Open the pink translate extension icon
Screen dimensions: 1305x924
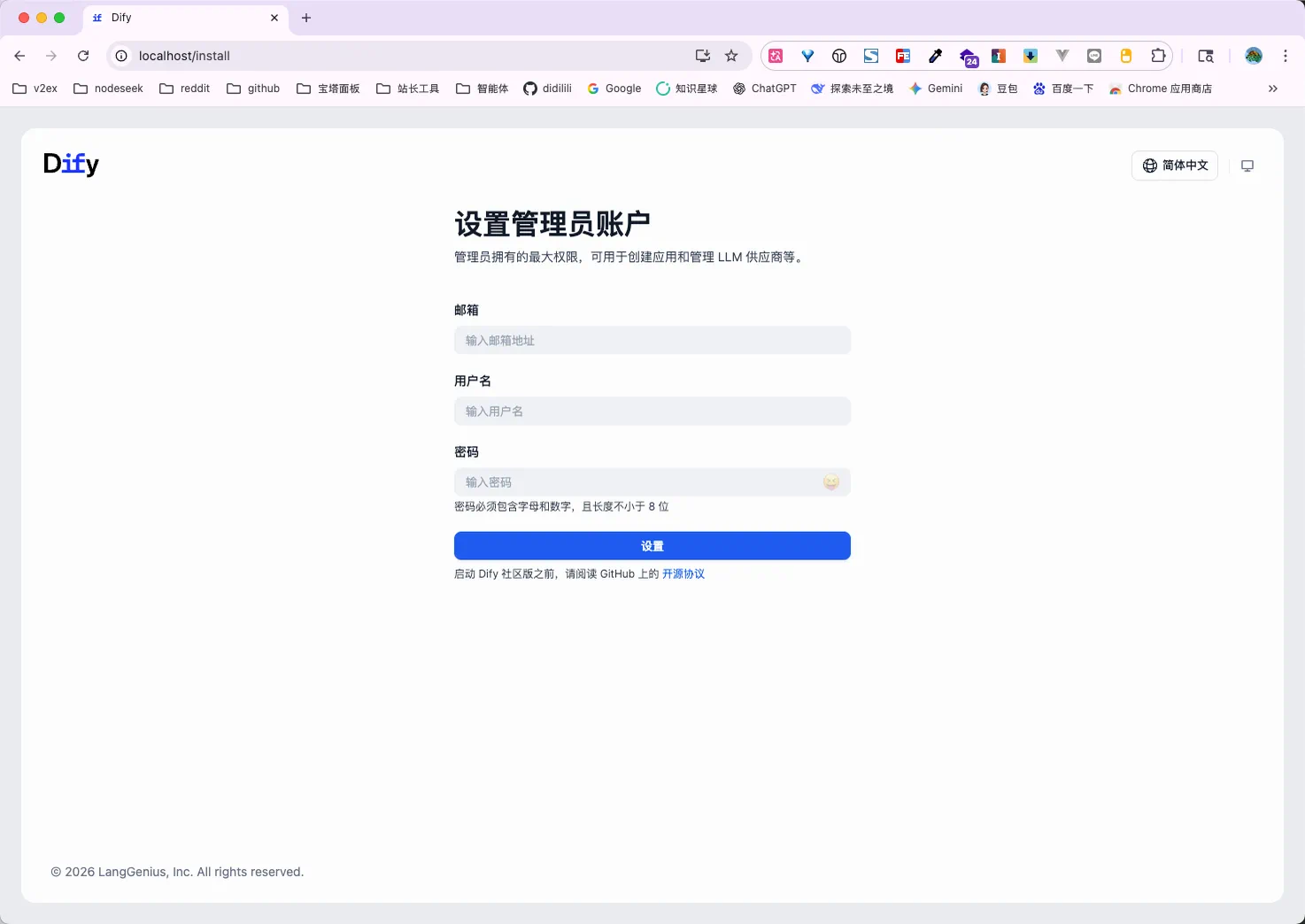coord(776,56)
